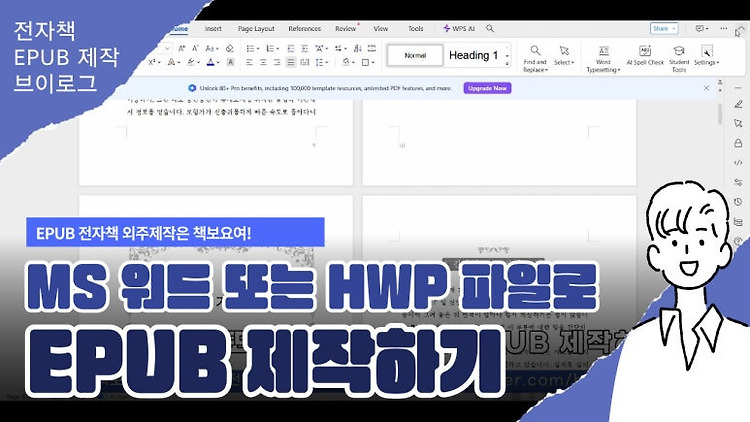Click the font color A swatch

(210, 62)
